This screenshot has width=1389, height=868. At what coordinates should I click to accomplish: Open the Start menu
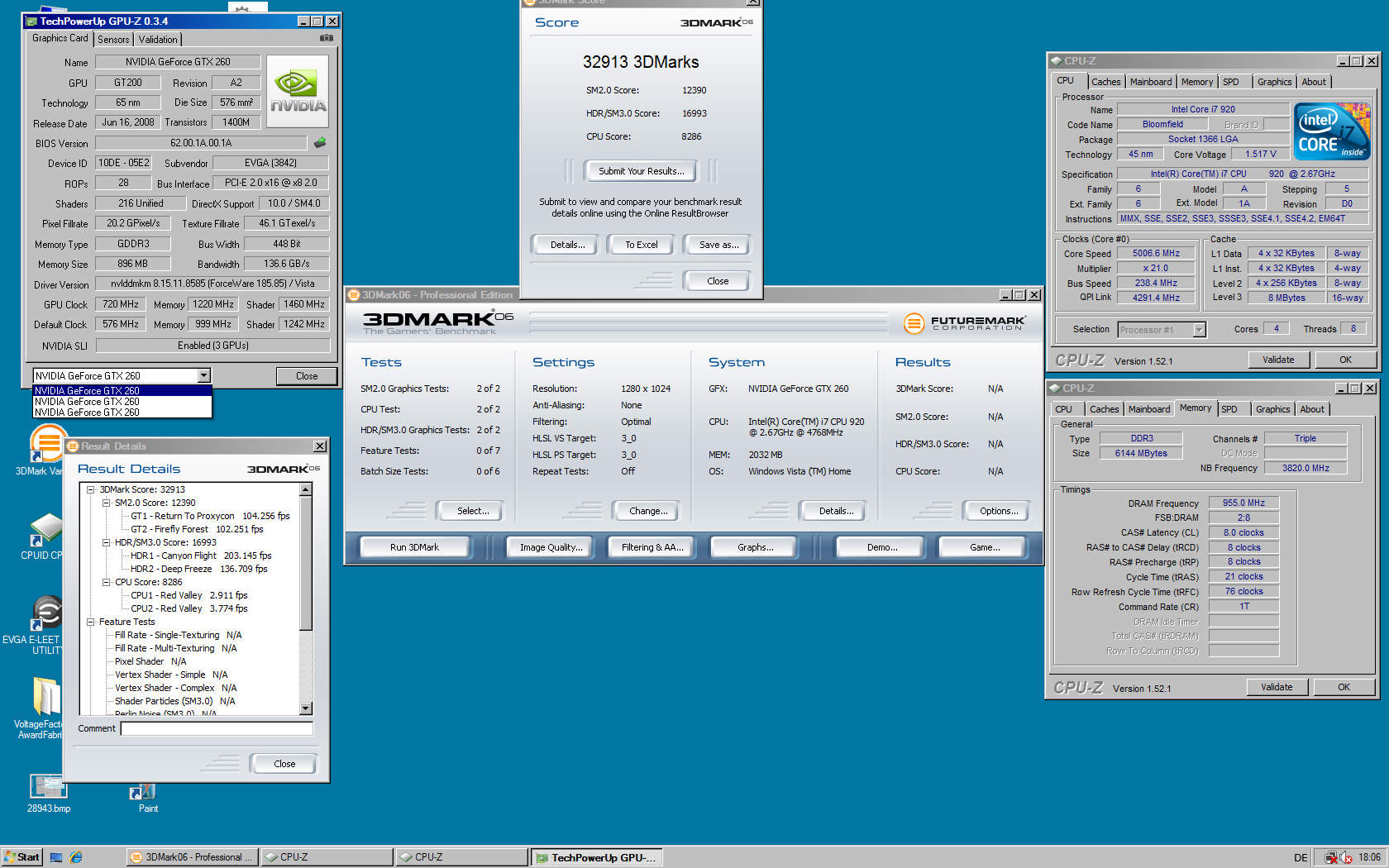[x=22, y=857]
